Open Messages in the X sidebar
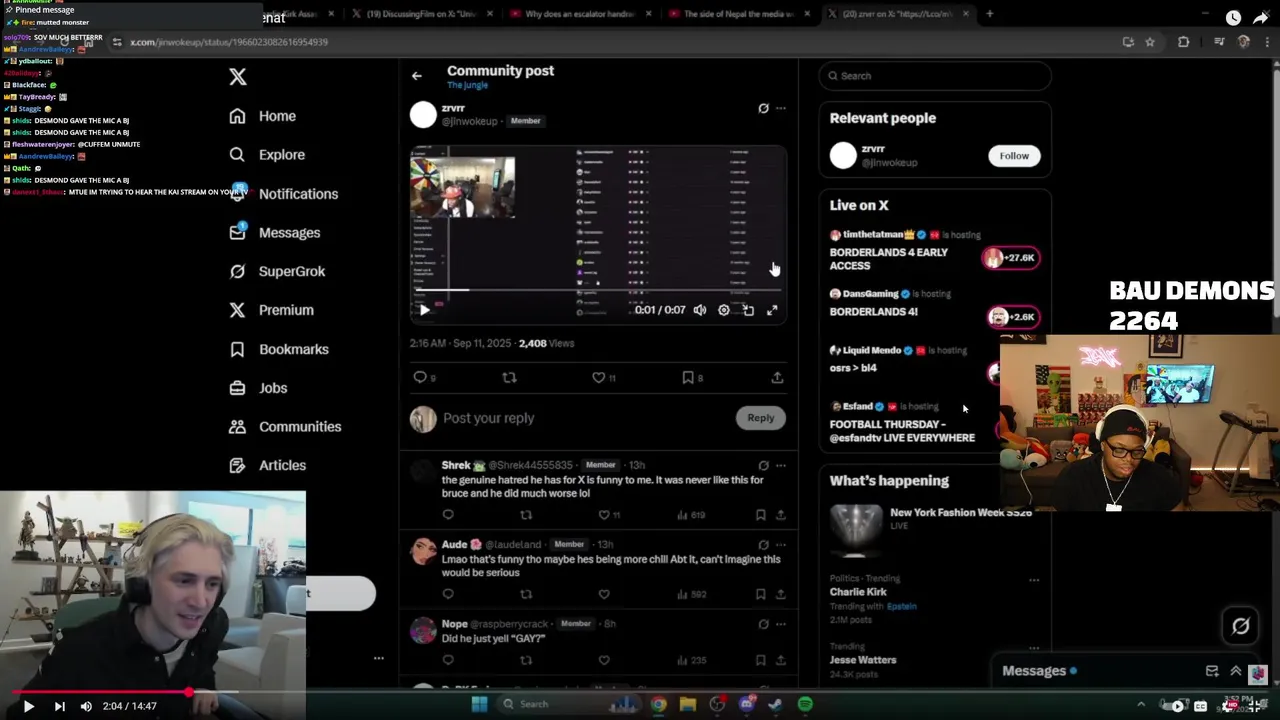The width and height of the screenshot is (1280, 720). (x=274, y=233)
